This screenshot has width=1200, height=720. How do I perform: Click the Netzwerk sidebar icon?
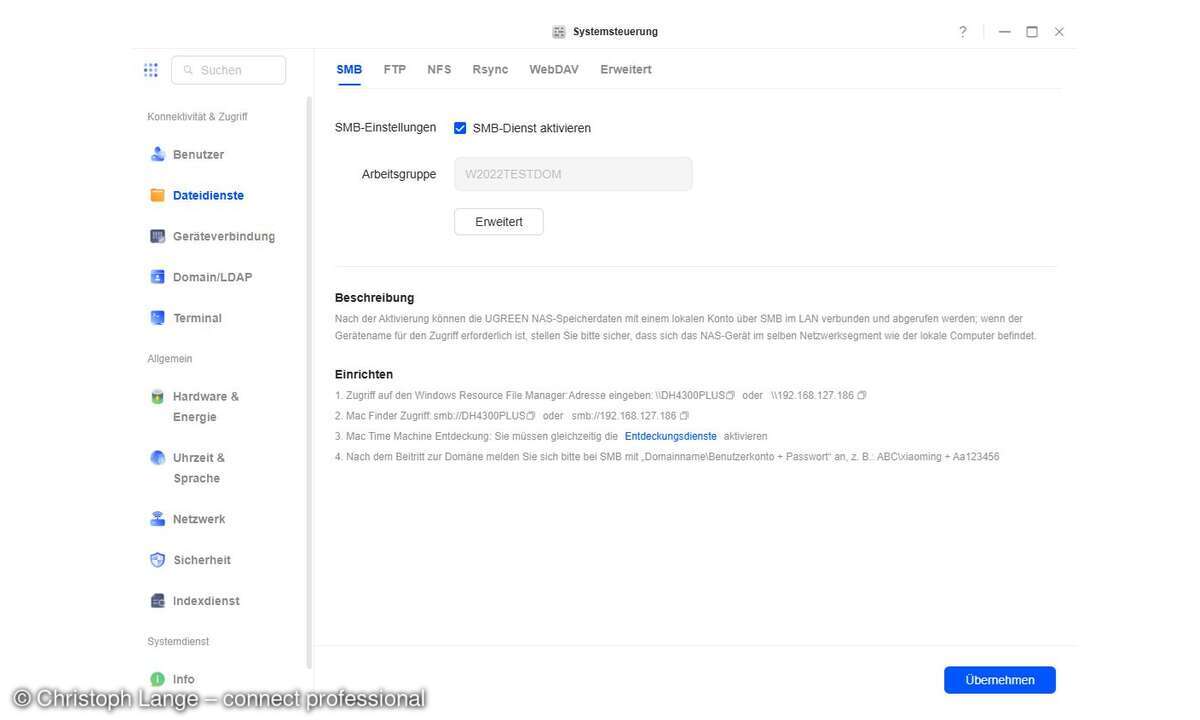157,519
